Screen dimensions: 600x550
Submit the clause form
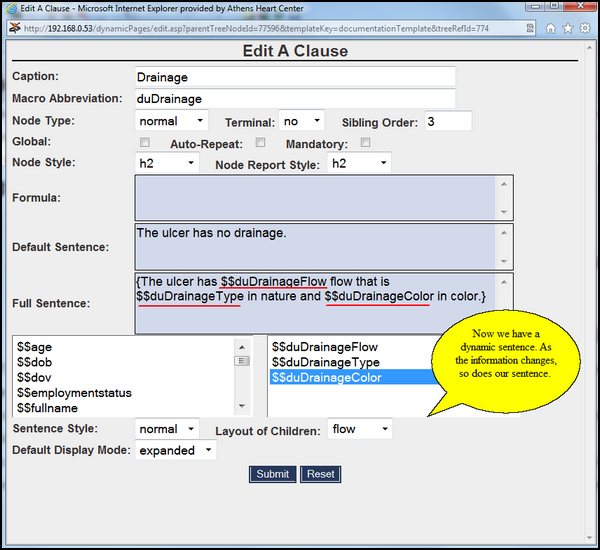(272, 474)
